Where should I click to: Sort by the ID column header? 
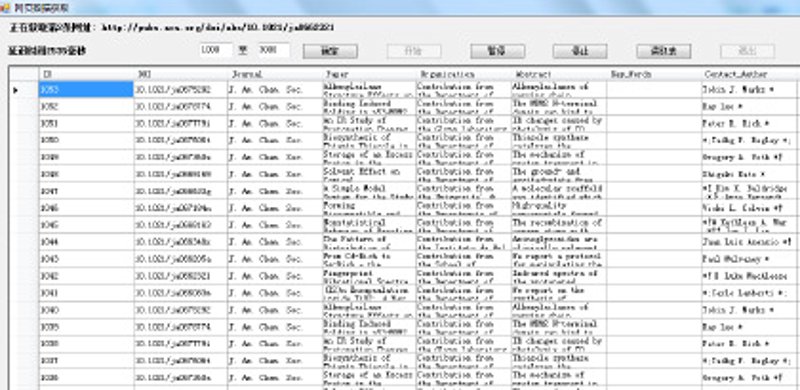[x=86, y=75]
